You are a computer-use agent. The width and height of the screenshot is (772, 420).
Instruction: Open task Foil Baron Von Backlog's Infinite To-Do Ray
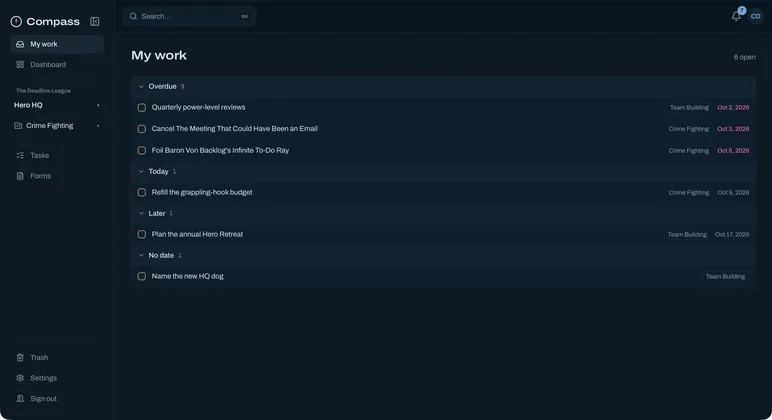(x=220, y=150)
